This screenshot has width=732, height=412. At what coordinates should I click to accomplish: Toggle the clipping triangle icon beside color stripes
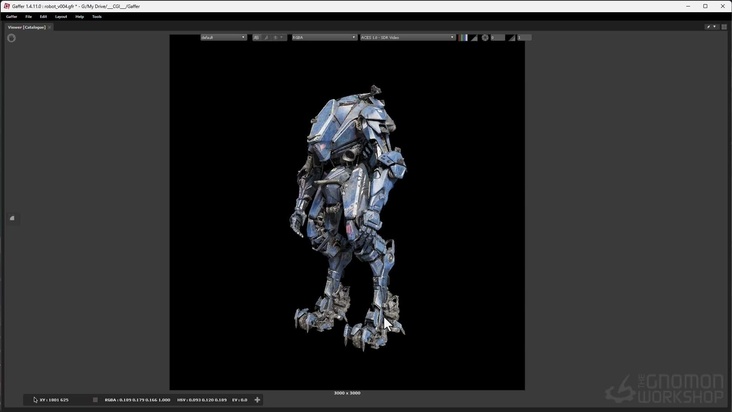coord(474,37)
